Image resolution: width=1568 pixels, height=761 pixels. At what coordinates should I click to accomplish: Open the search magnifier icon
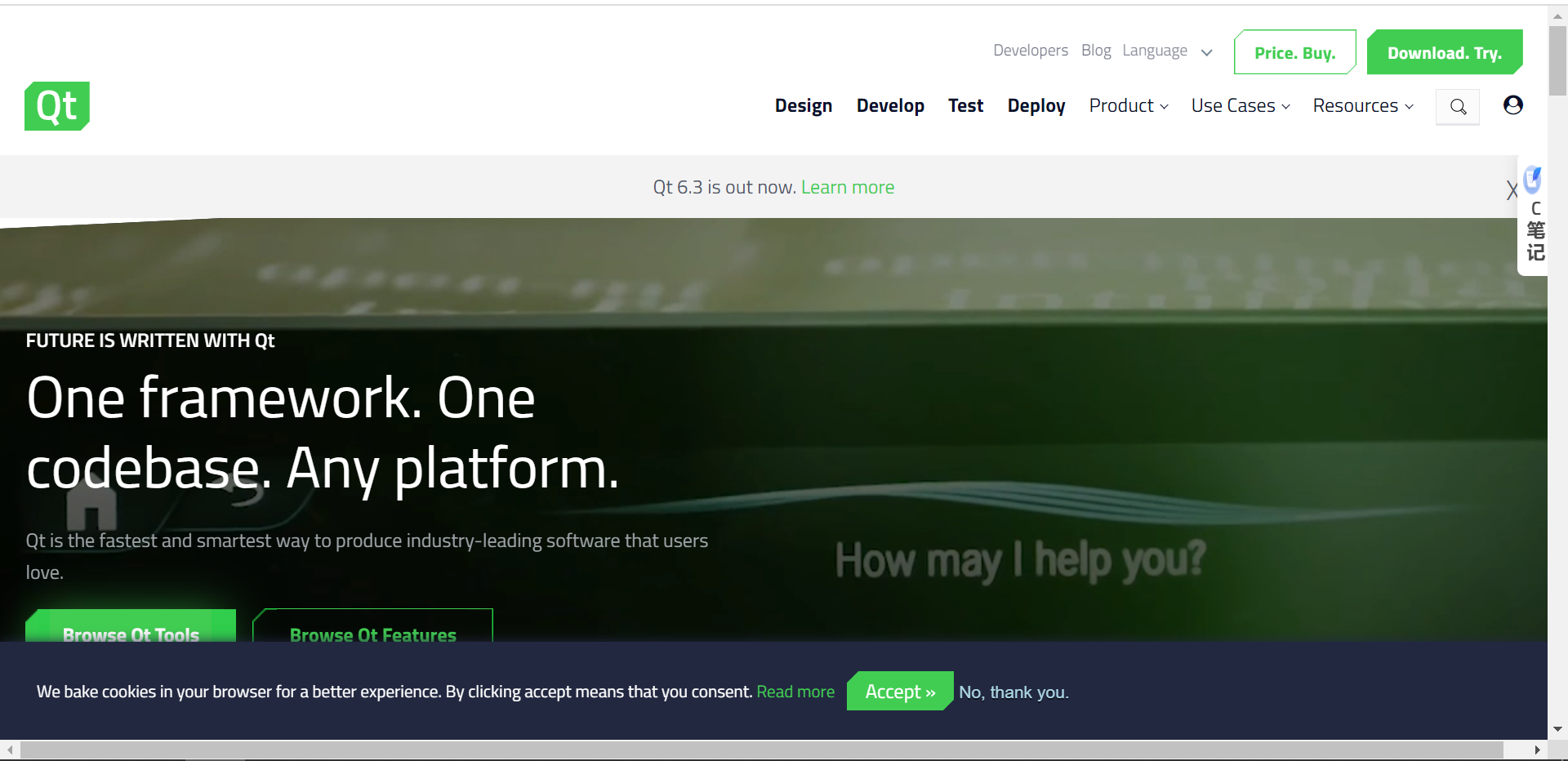tap(1458, 107)
